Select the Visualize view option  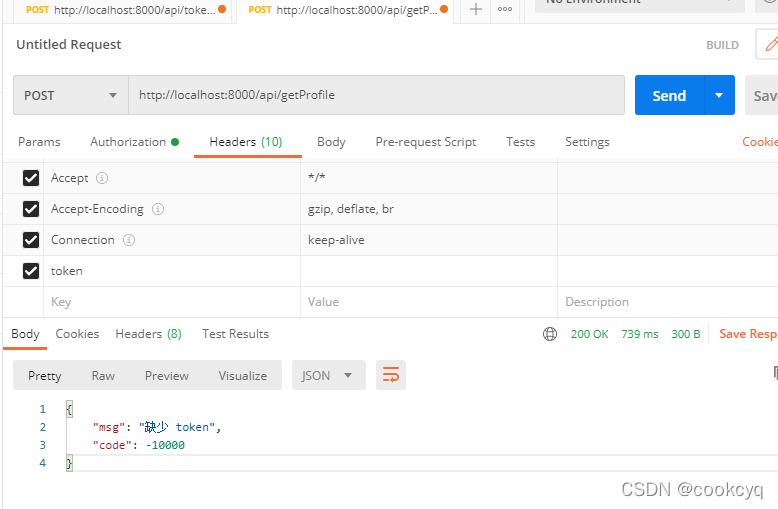tap(243, 376)
